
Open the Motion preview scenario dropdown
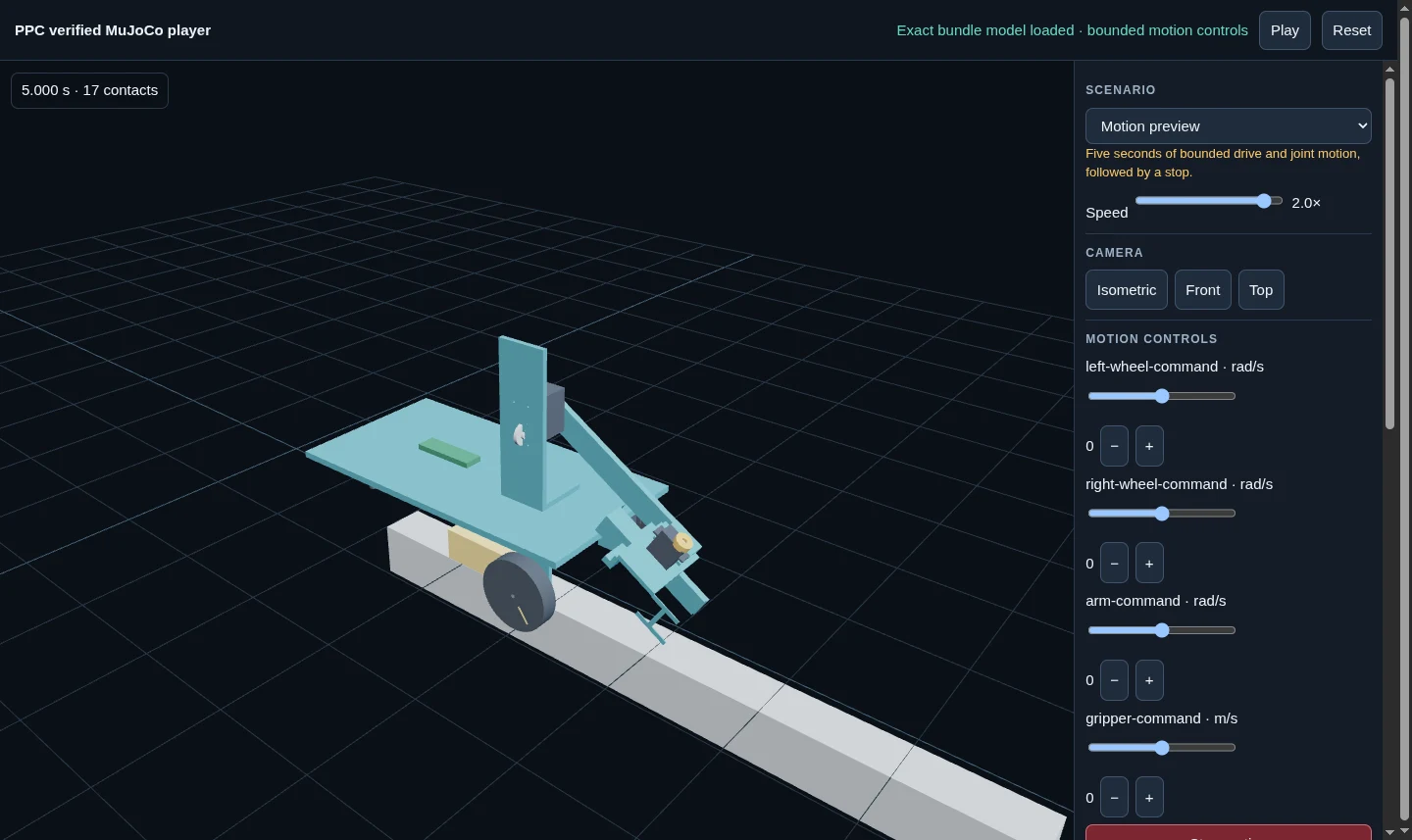pos(1228,126)
